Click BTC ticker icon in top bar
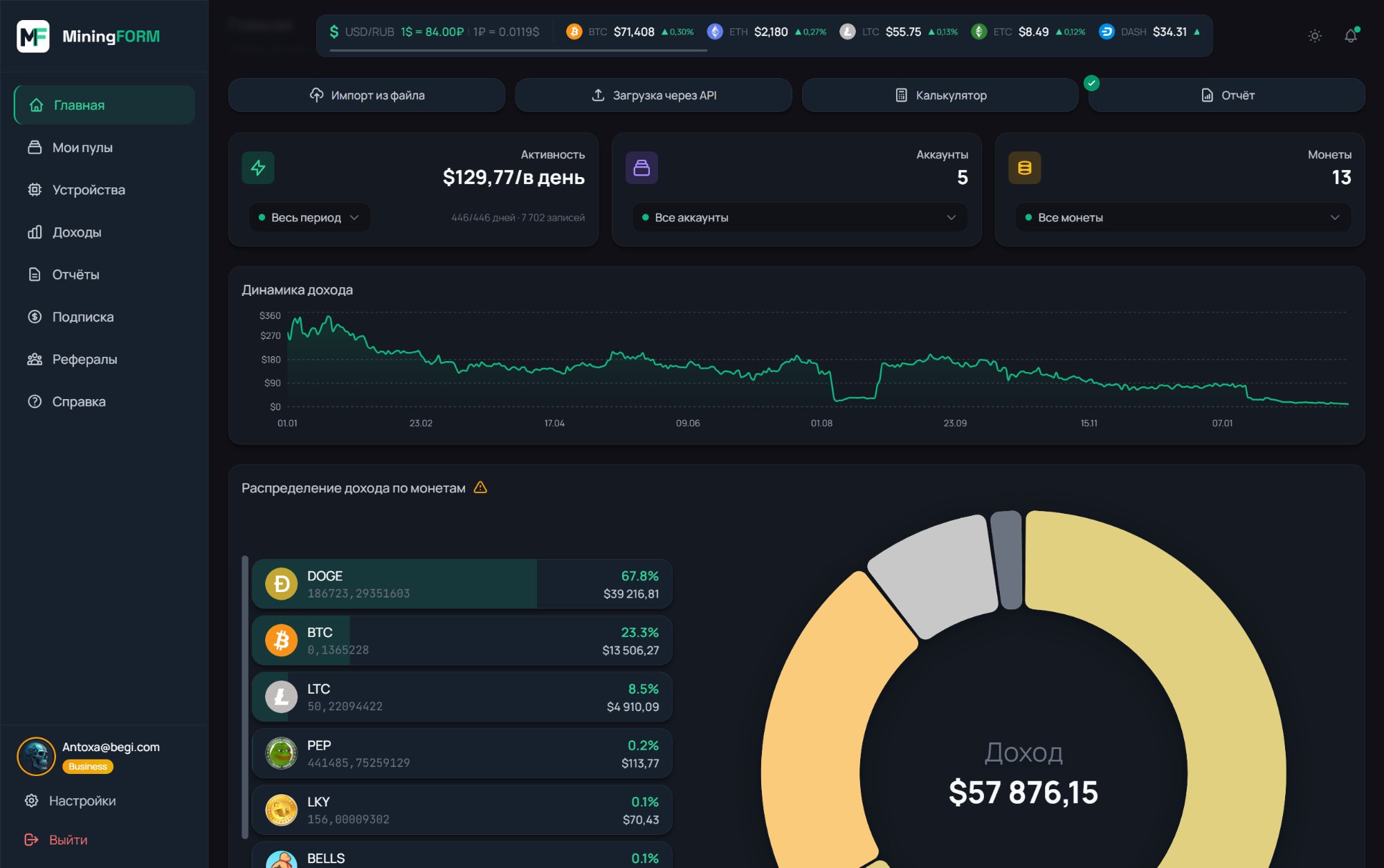 [x=574, y=32]
